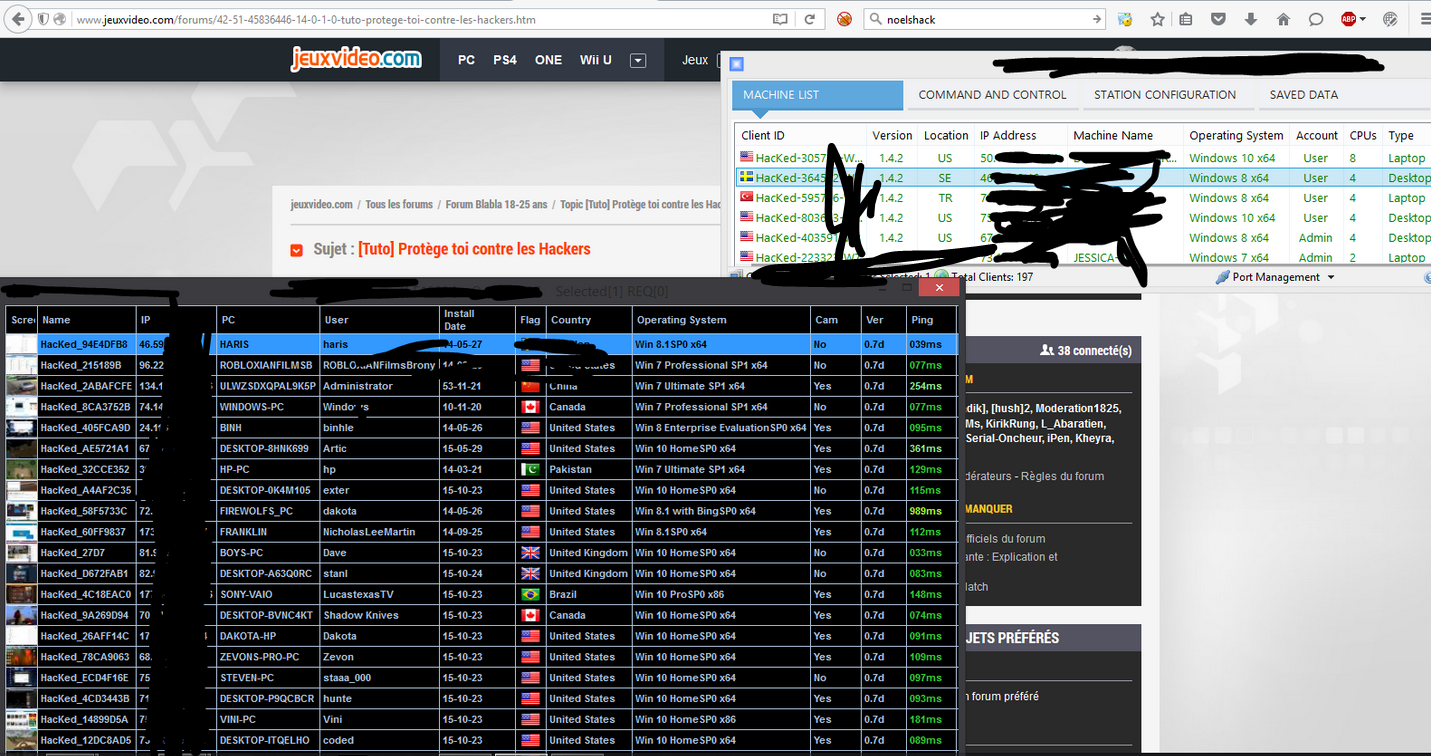Sort by the CPUs column header
This screenshot has width=1431, height=756.
tap(1363, 136)
